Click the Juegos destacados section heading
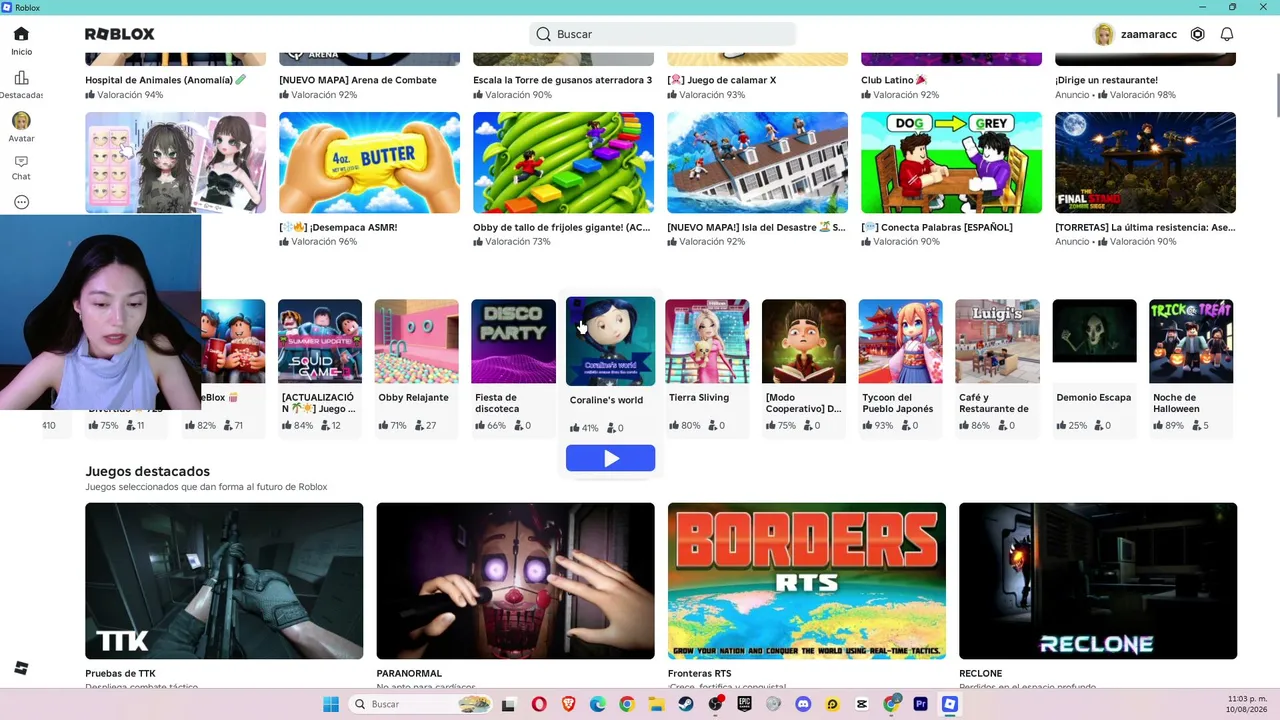The height and width of the screenshot is (720, 1280). [147, 471]
